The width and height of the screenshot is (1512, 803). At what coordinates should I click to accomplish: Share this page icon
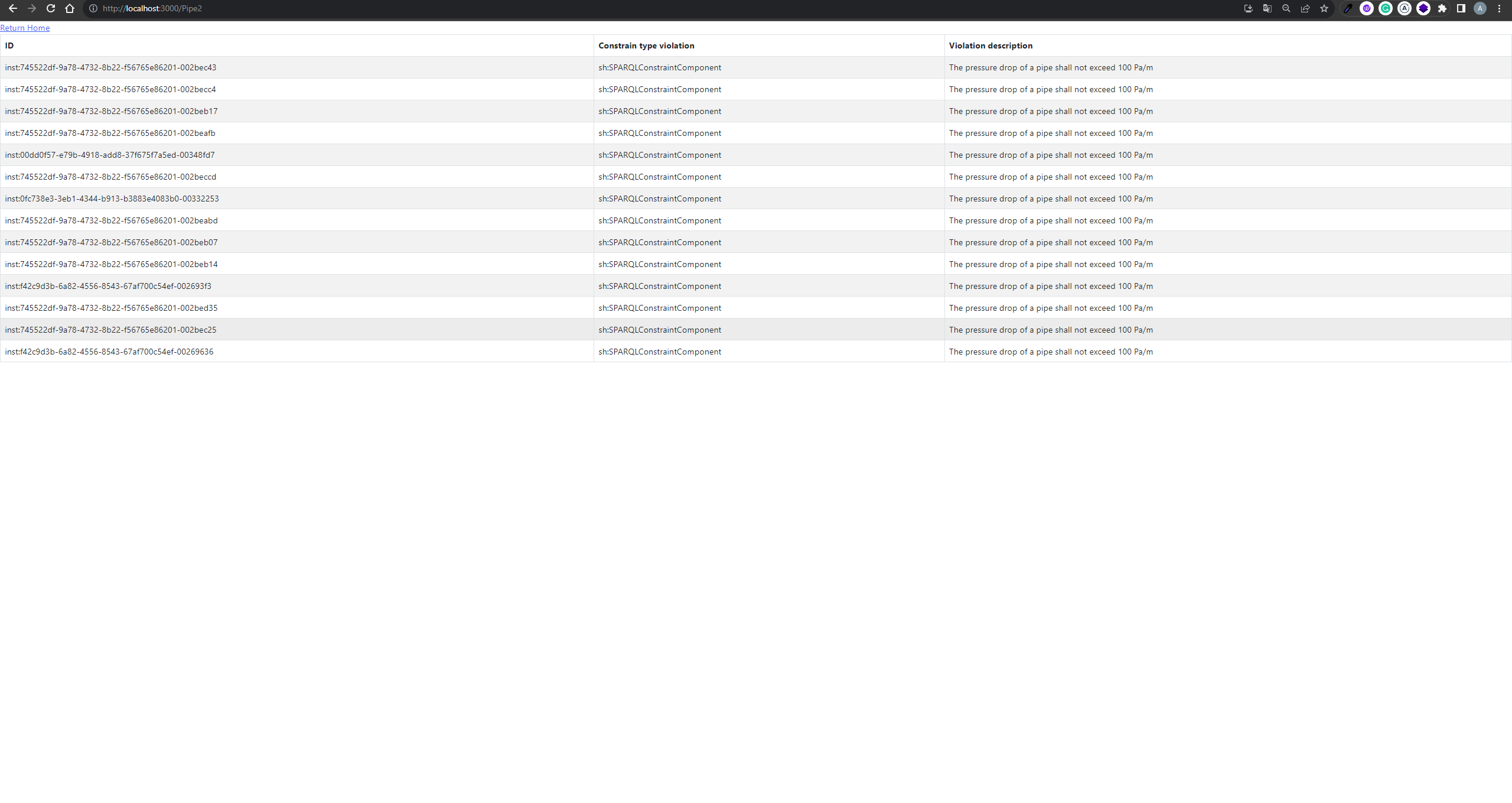click(1305, 8)
